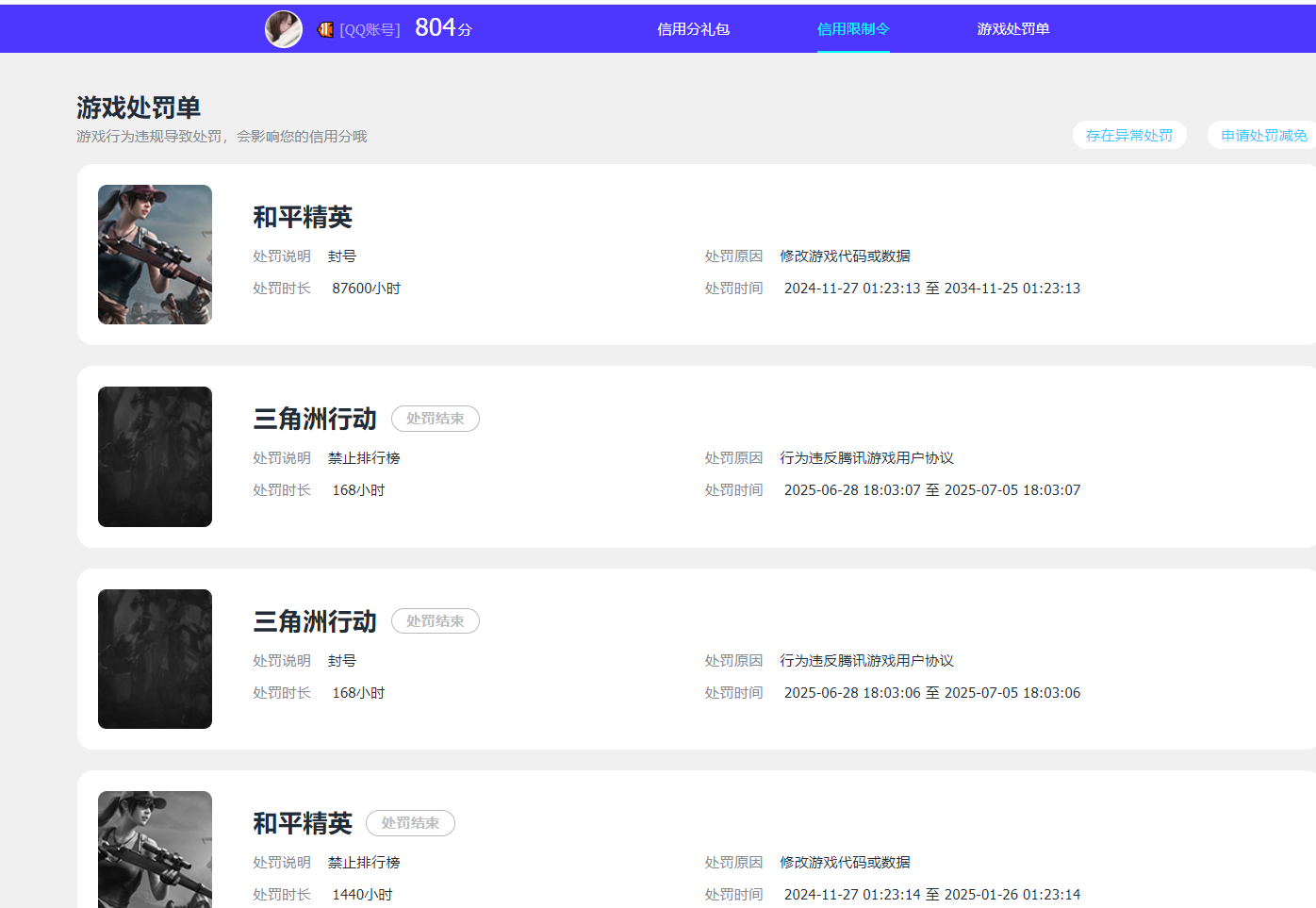Click the second 三角洲行动 game cover
The width and height of the screenshot is (1316, 908).
point(155,658)
